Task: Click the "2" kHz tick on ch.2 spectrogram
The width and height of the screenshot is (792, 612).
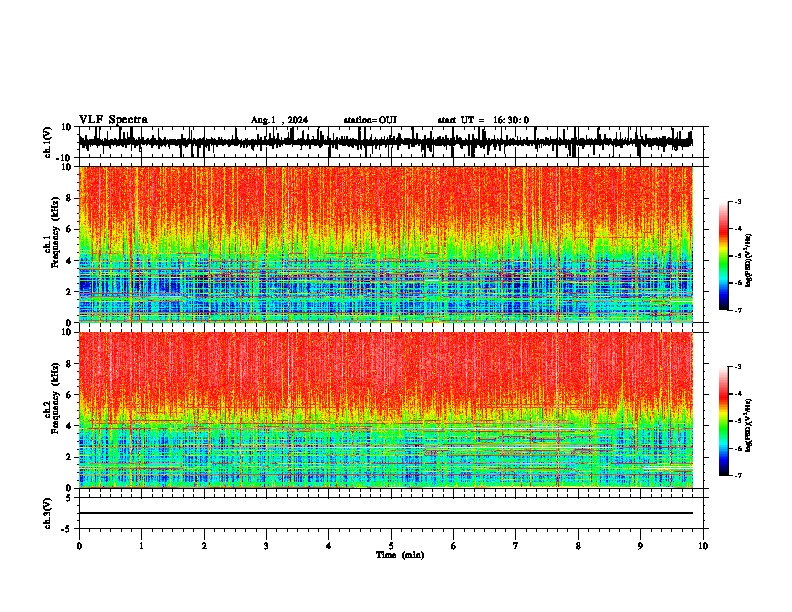Action: [69, 457]
